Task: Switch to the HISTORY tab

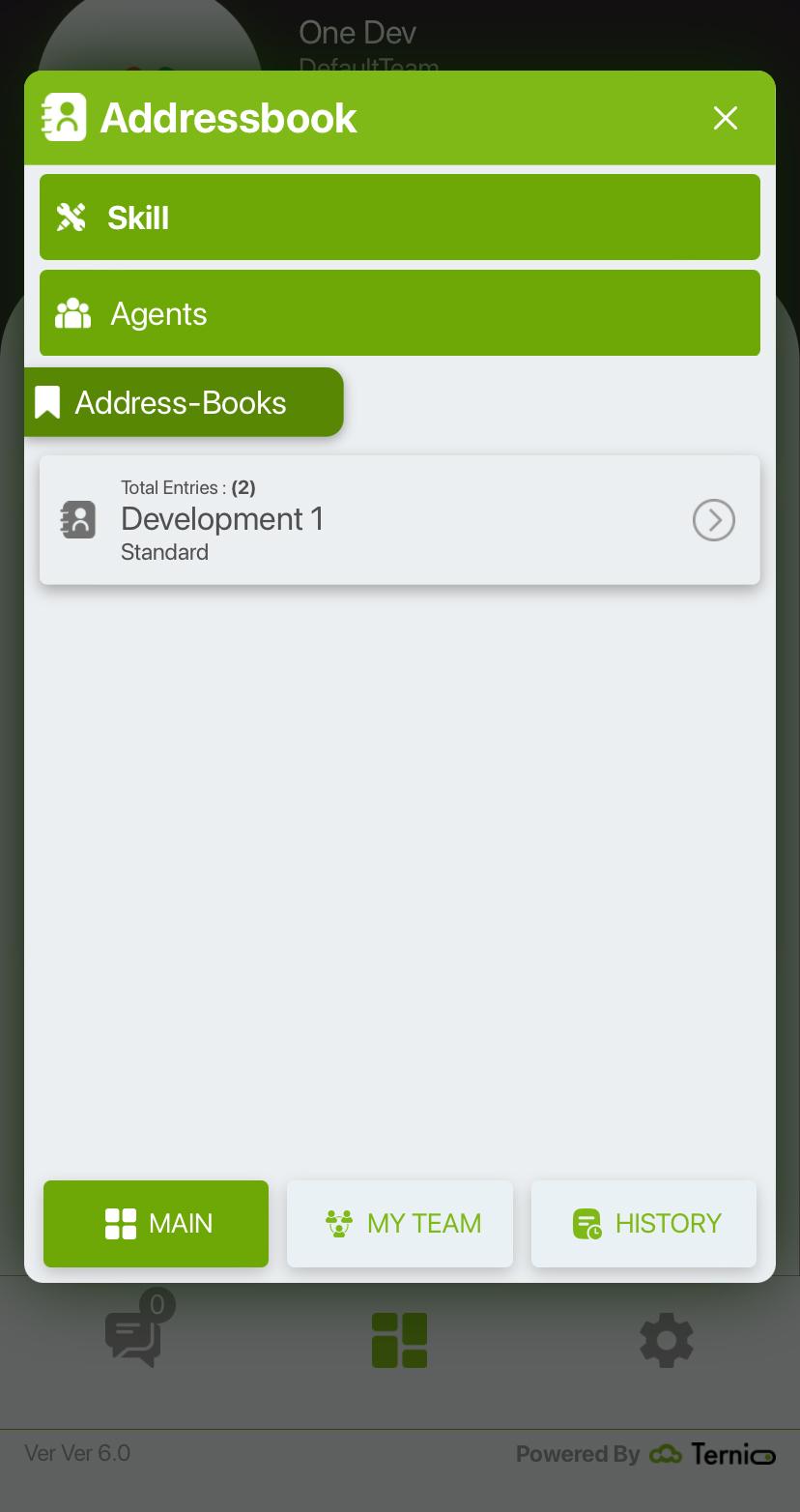Action: [x=643, y=1224]
